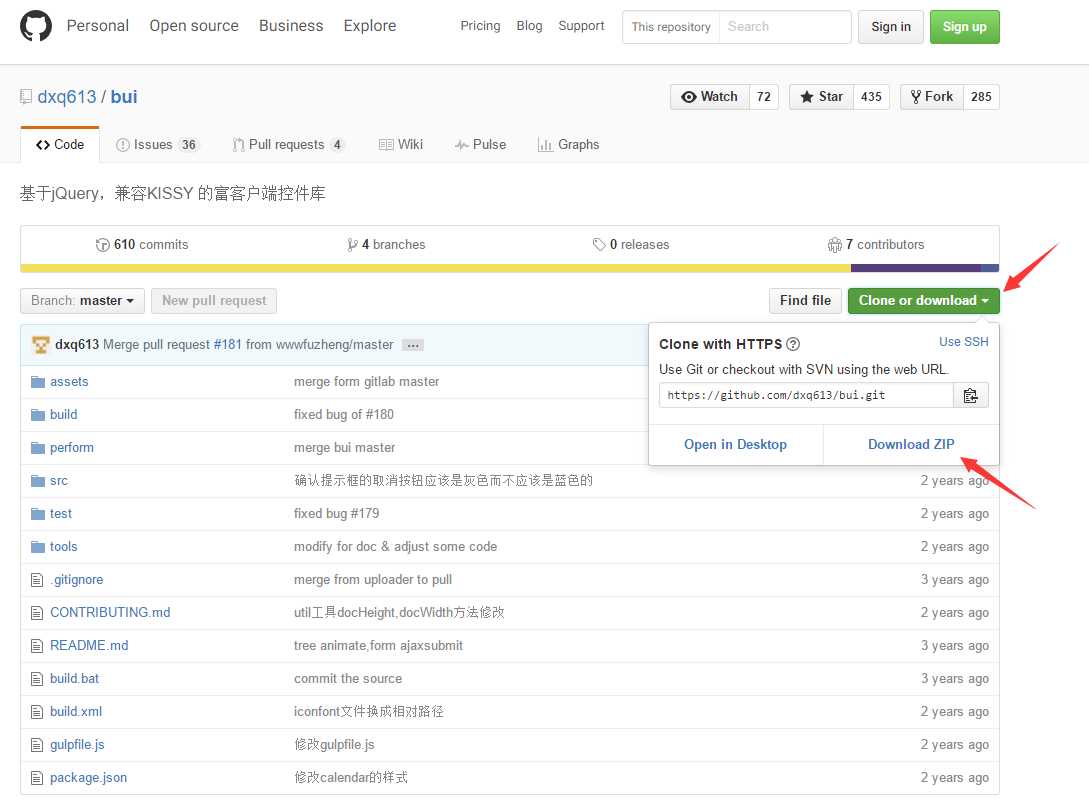1089x804 pixels.
Task: Click the src folder icon
Action: point(38,481)
